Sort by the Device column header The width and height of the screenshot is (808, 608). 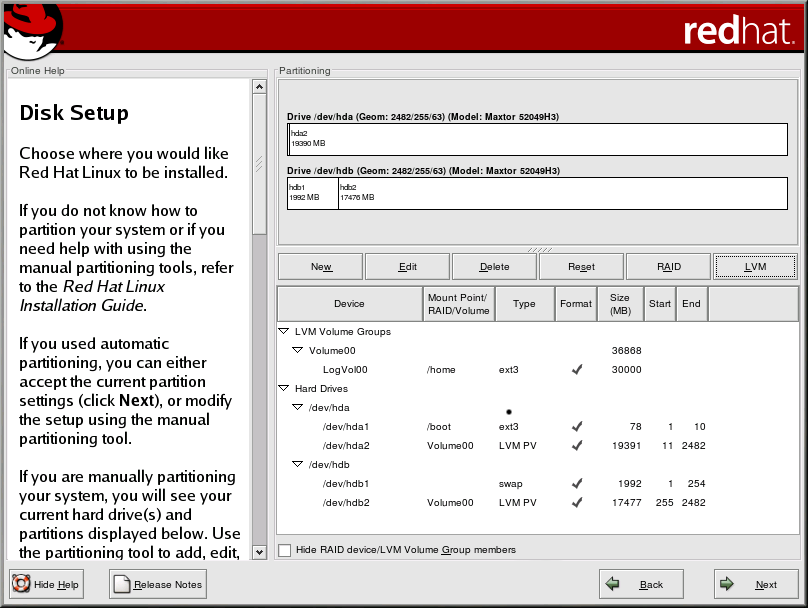click(349, 303)
